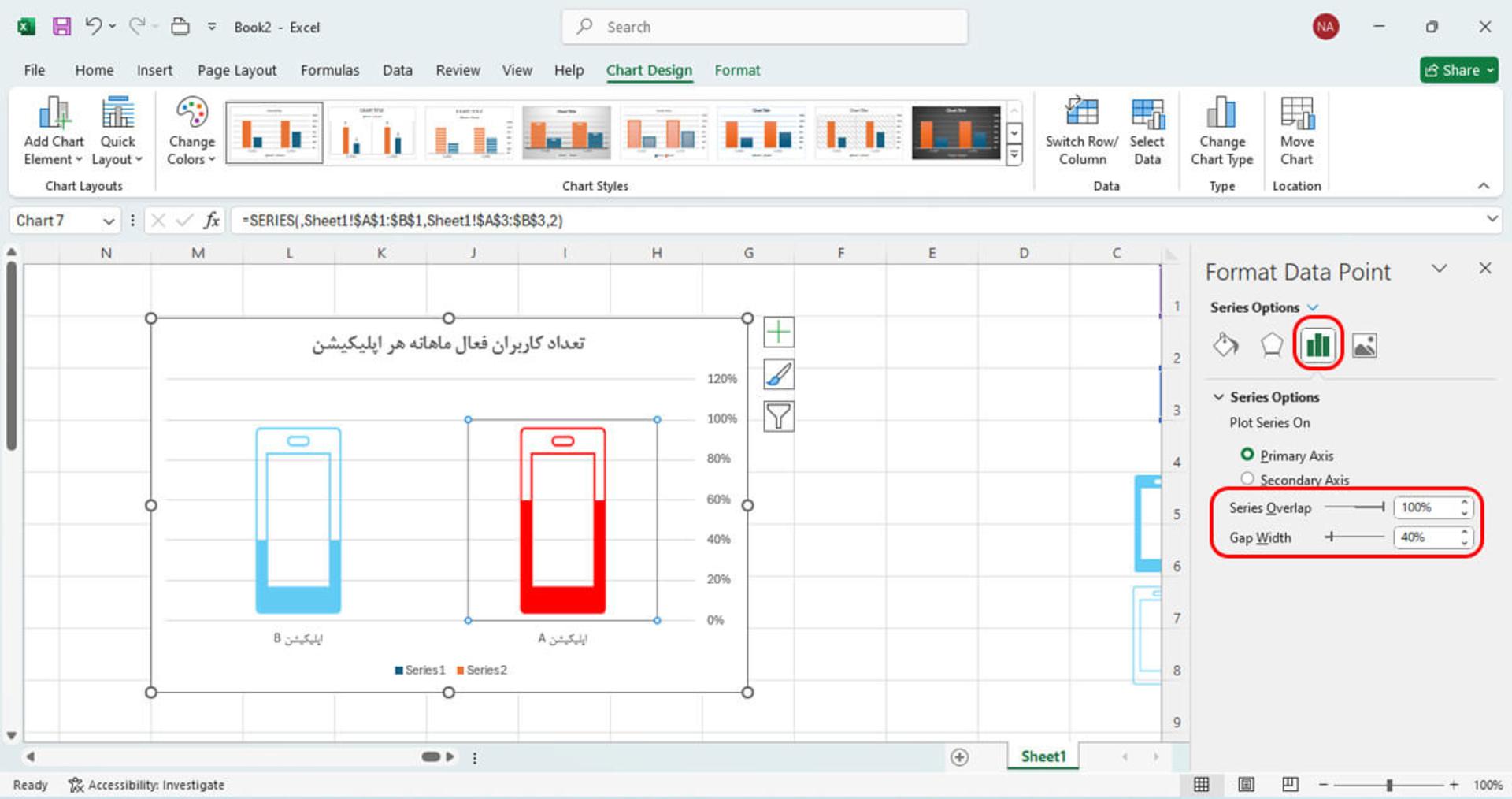Click Series2 legend entry
Screen dimensions: 1512x799
[x=481, y=670]
